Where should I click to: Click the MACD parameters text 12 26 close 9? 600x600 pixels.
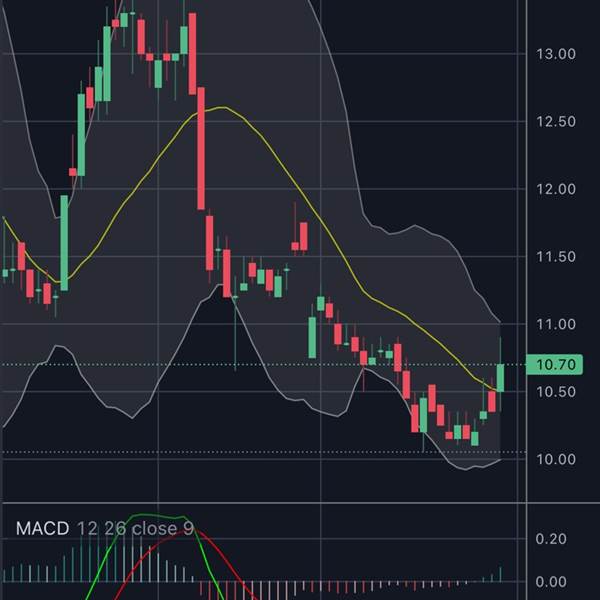pos(135,528)
